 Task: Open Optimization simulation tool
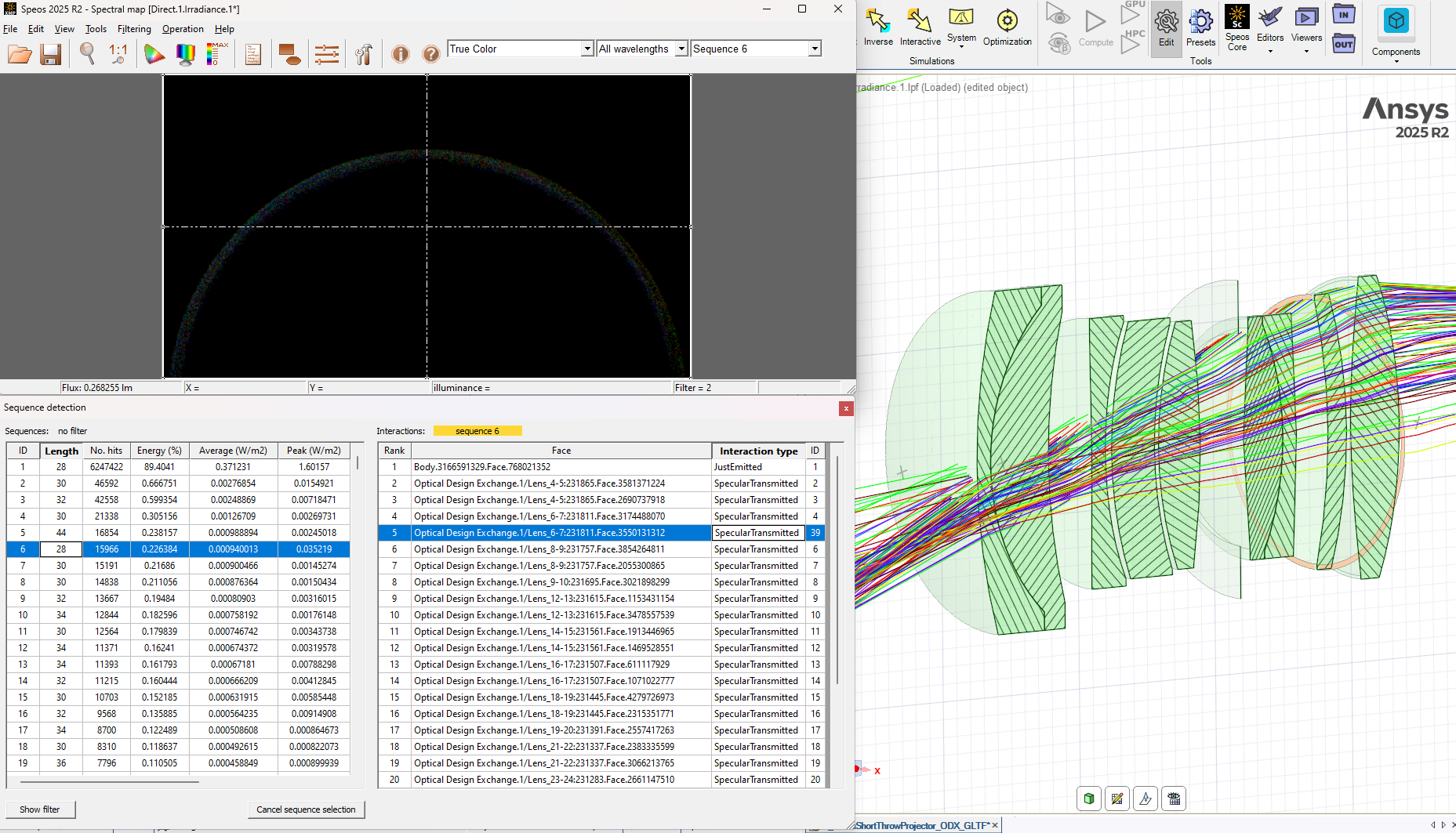click(x=1008, y=27)
